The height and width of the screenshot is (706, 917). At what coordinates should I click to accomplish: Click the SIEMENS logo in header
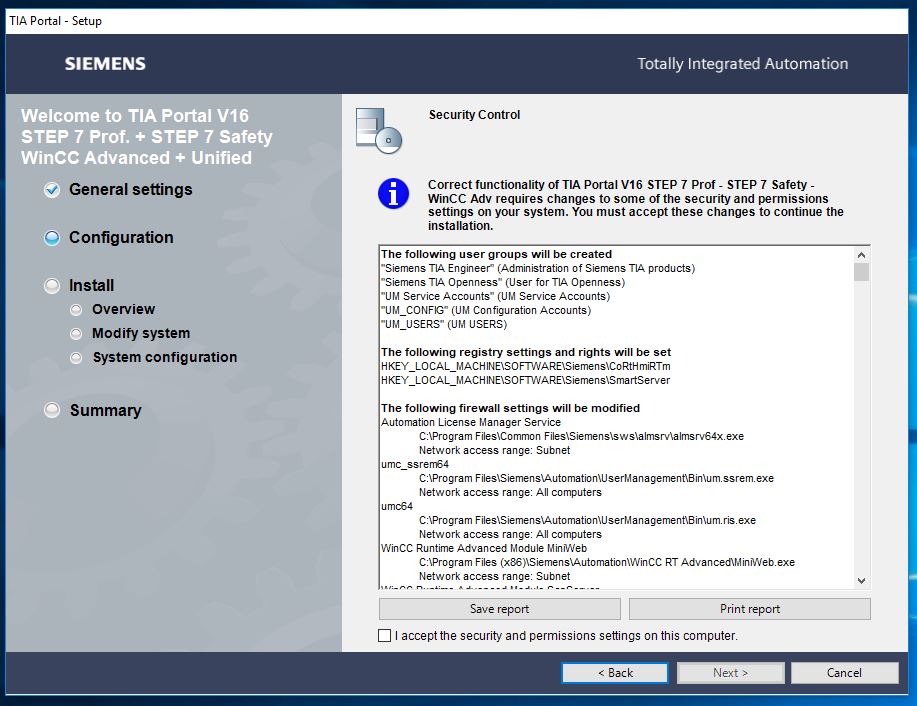pos(105,64)
